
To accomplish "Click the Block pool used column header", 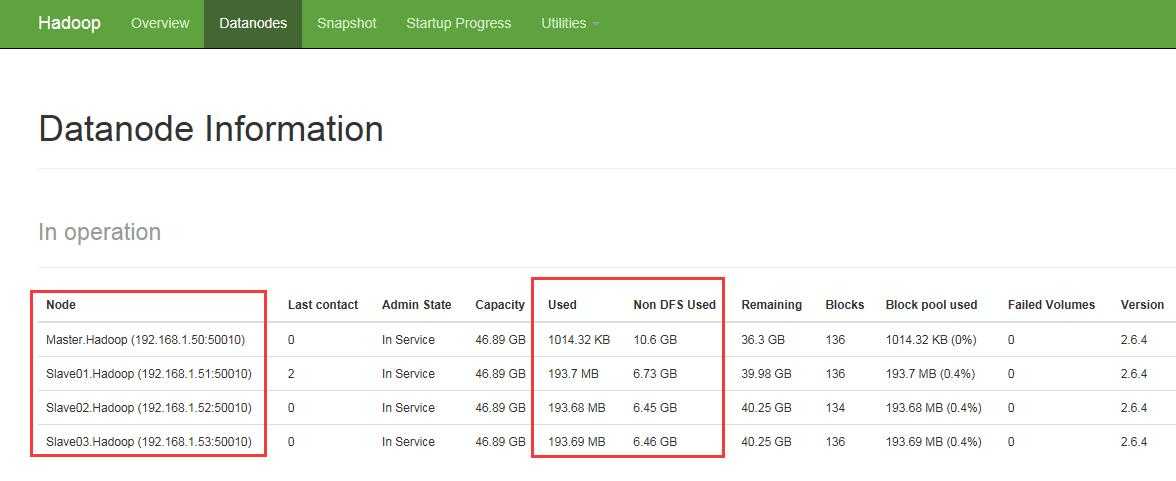I will (x=931, y=305).
